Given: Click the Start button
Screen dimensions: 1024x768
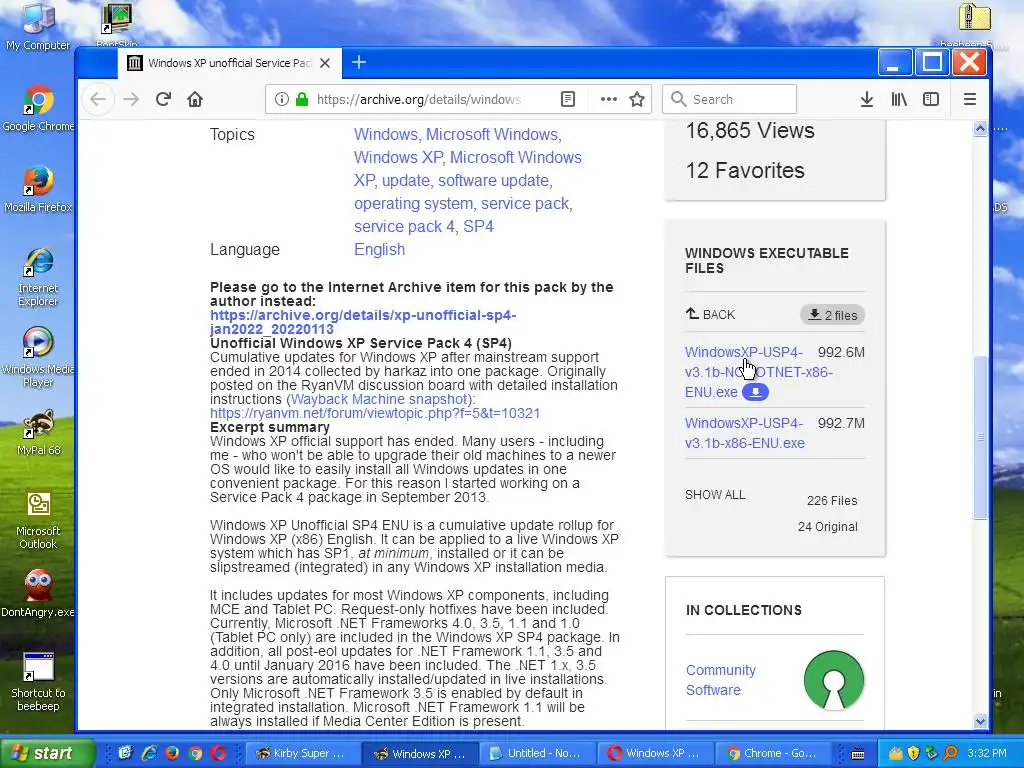Looking at the screenshot, I should pos(47,753).
